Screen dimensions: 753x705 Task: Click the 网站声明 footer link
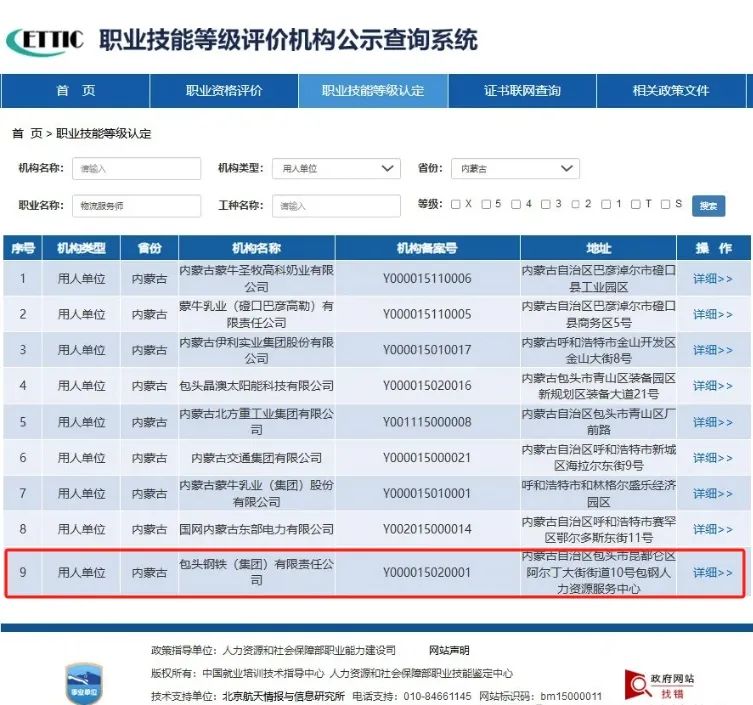click(x=449, y=651)
